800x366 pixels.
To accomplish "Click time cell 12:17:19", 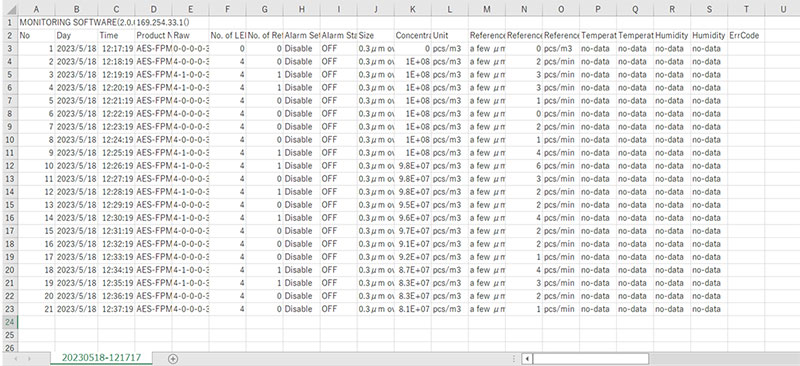I will [x=116, y=48].
